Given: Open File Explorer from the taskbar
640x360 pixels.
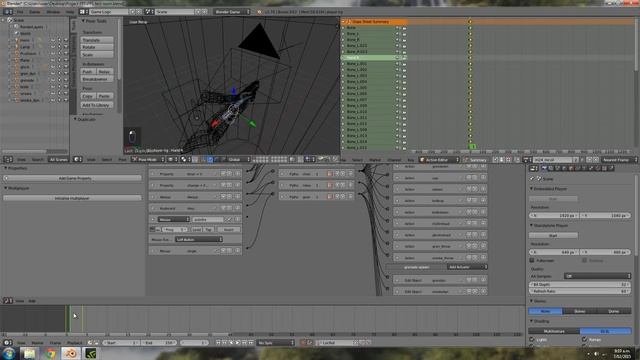Looking at the screenshot, I should (29, 353).
